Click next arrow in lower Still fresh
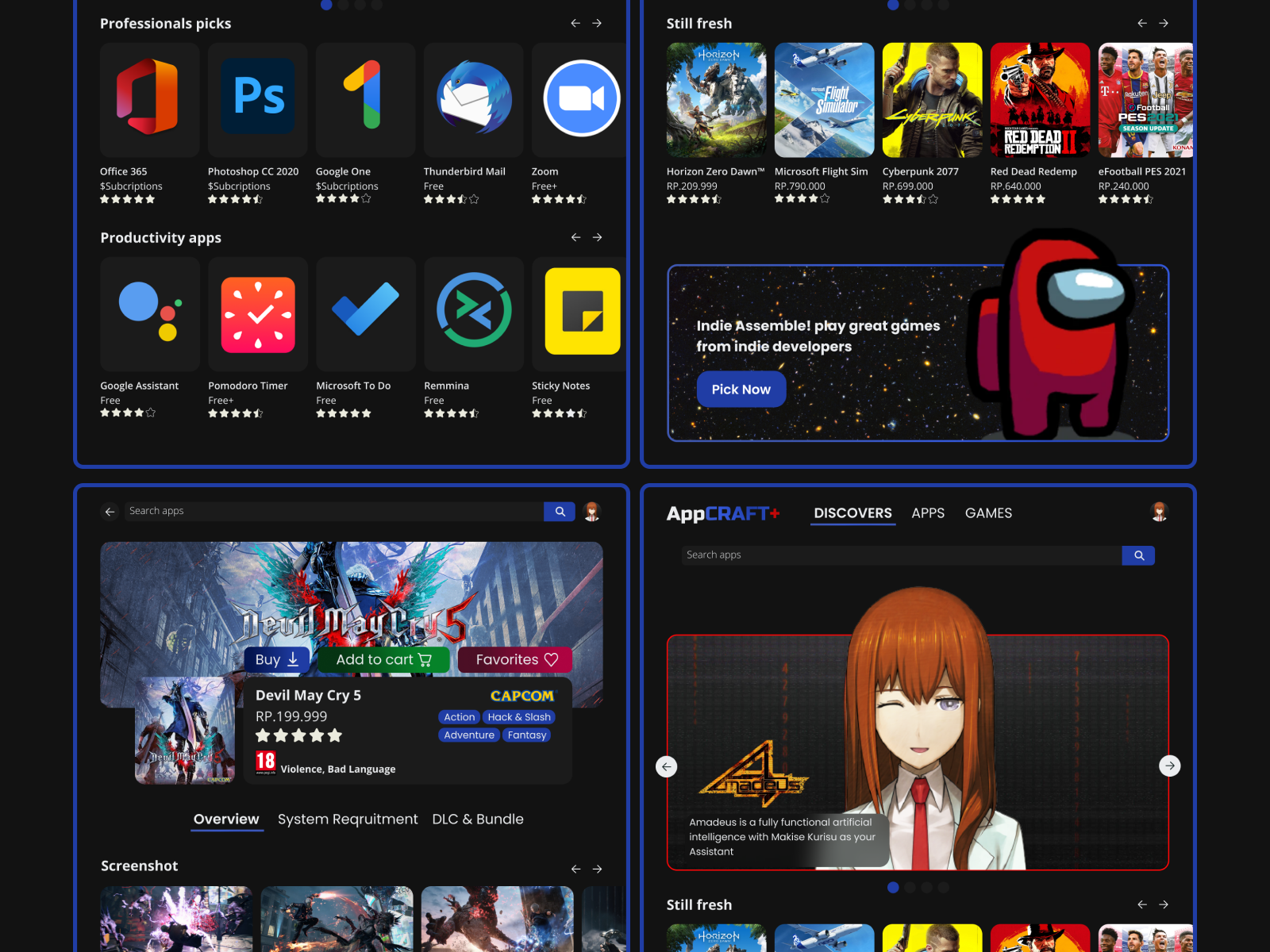Image resolution: width=1270 pixels, height=952 pixels. (1164, 904)
